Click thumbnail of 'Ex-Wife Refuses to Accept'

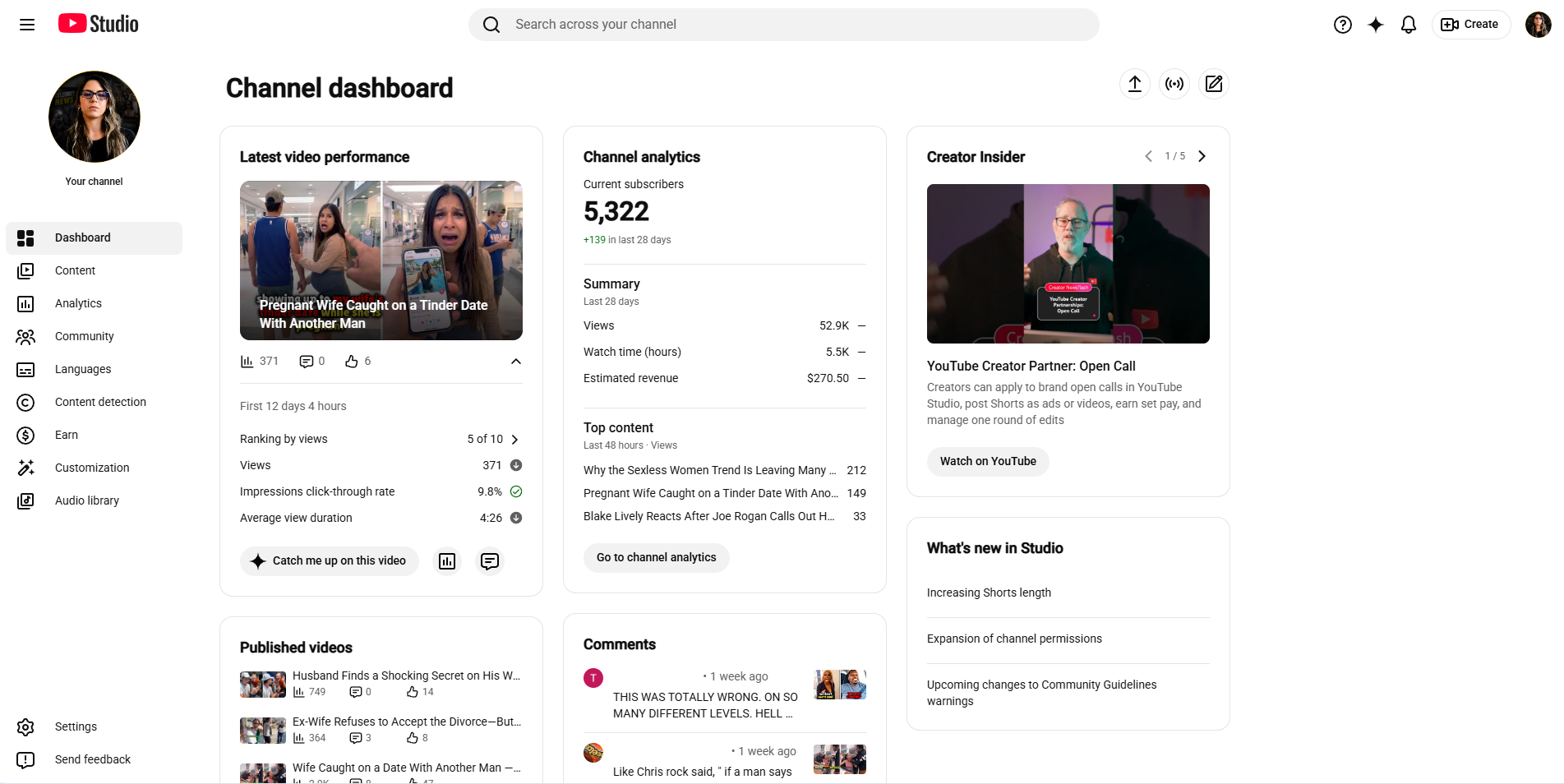pyautogui.click(x=263, y=731)
